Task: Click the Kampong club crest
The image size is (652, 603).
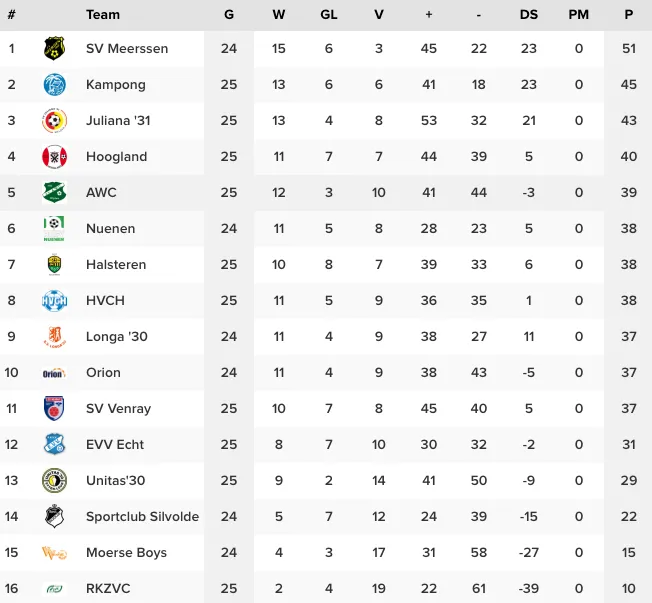Action: [54, 85]
